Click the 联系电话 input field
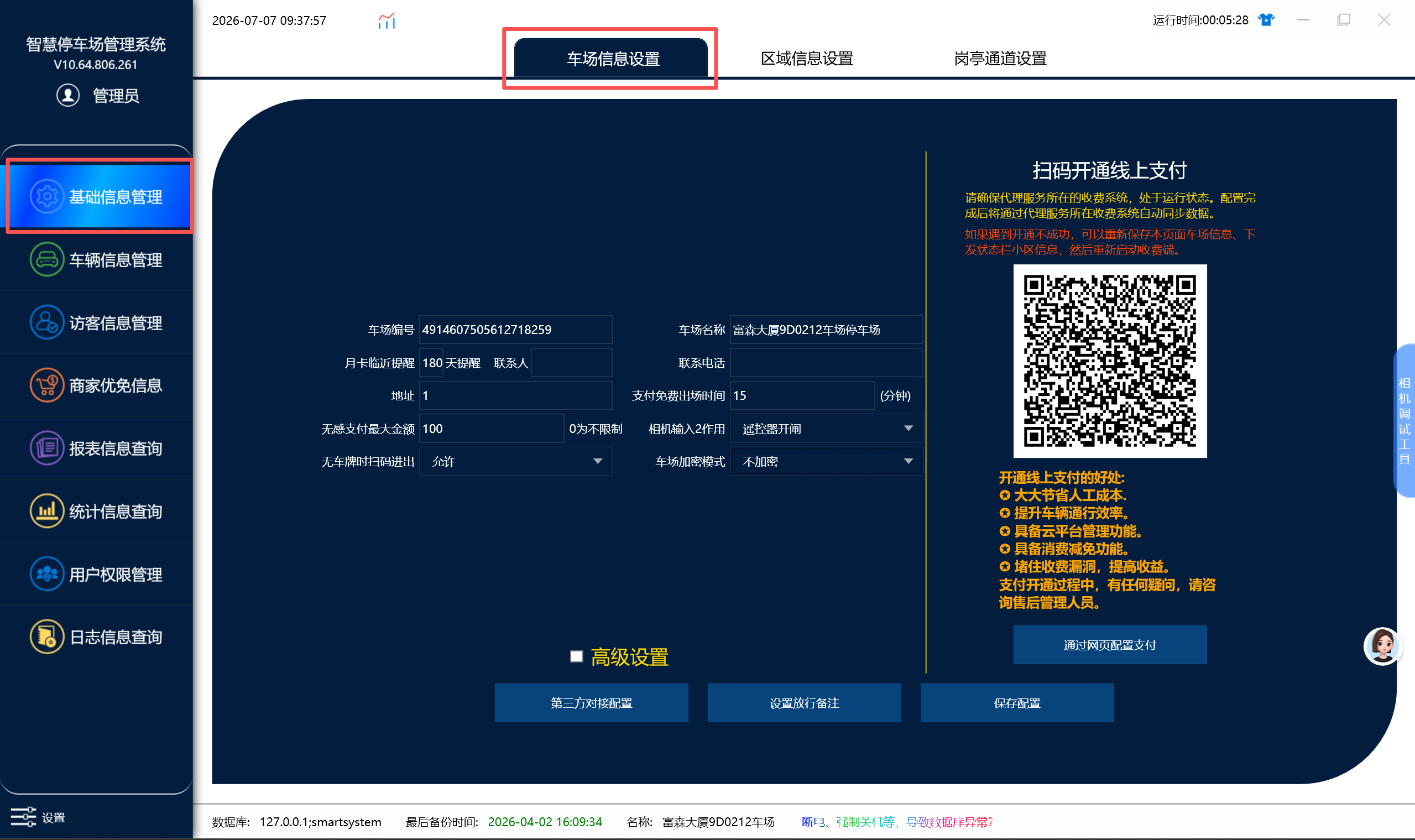This screenshot has height=840, width=1415. pyautogui.click(x=826, y=362)
